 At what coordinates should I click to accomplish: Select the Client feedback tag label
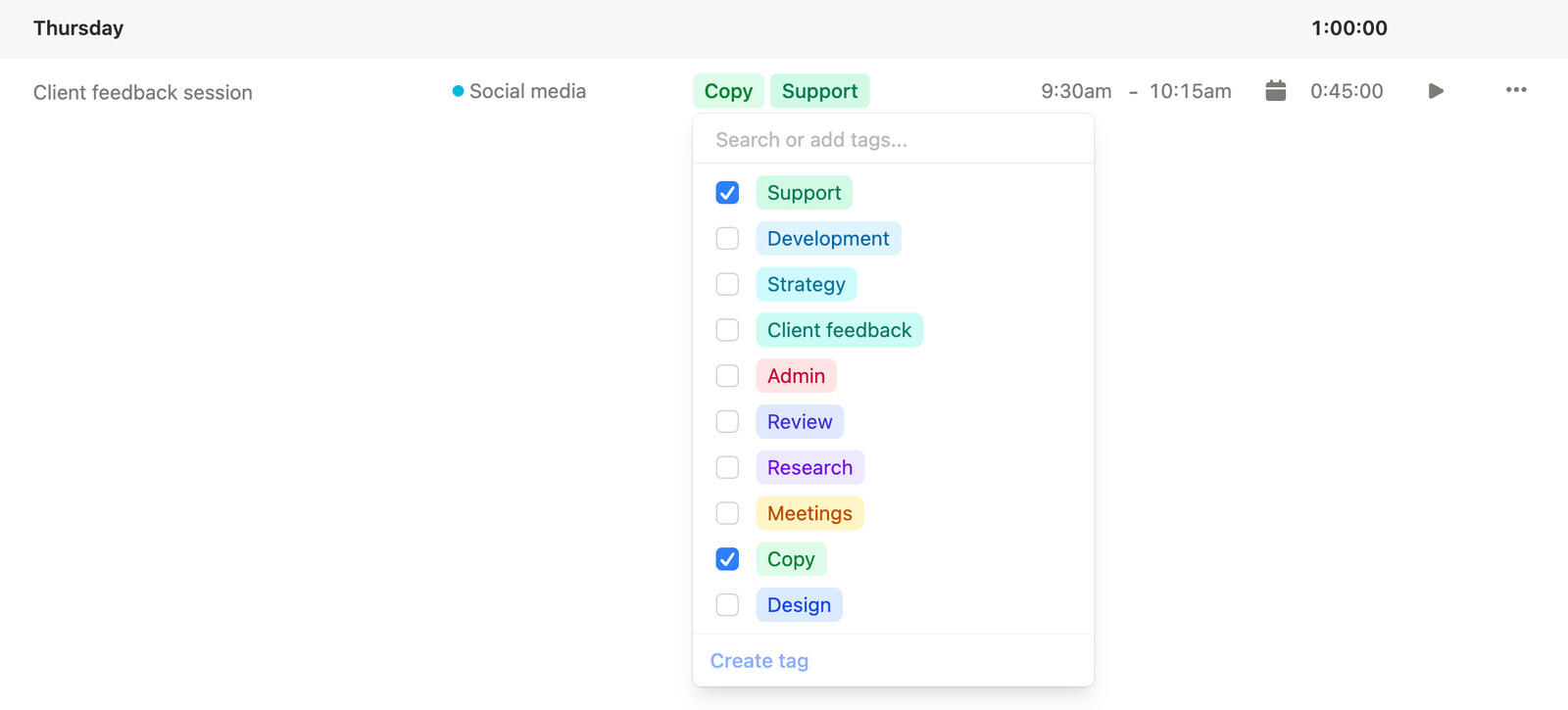click(839, 330)
